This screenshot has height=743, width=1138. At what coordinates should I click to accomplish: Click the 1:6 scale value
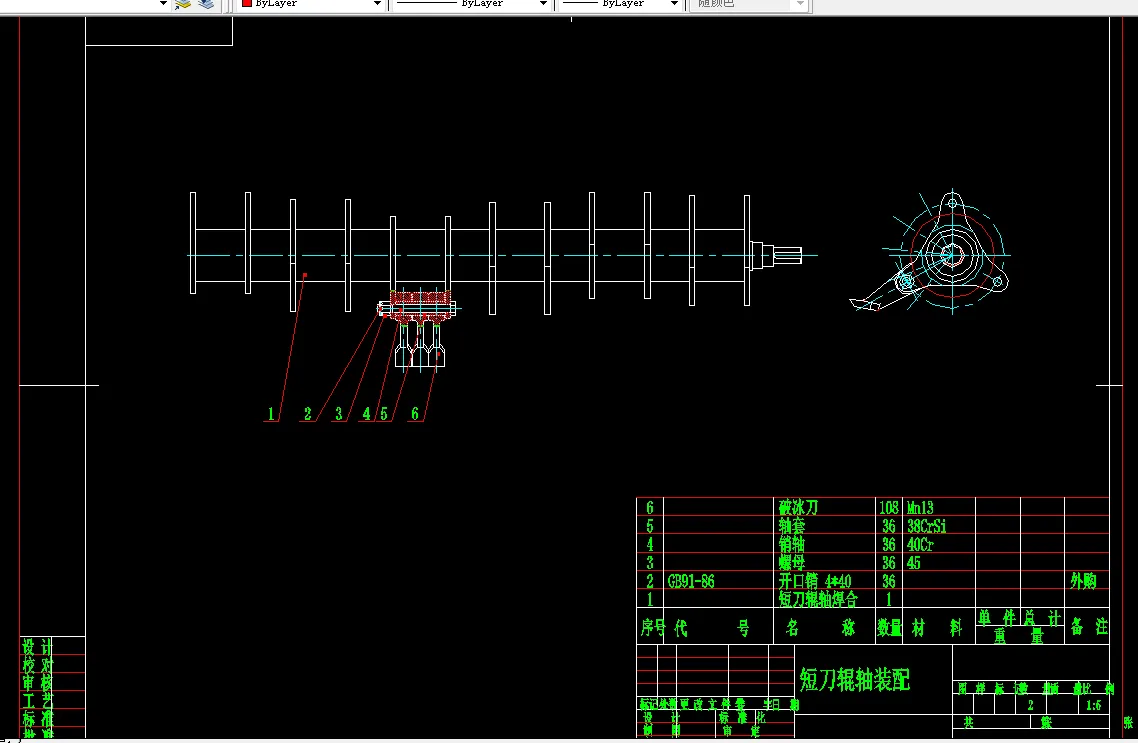click(1093, 705)
